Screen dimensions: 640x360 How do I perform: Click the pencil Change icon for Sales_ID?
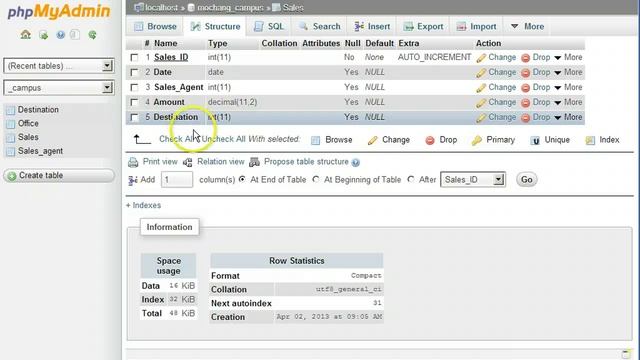[481, 58]
